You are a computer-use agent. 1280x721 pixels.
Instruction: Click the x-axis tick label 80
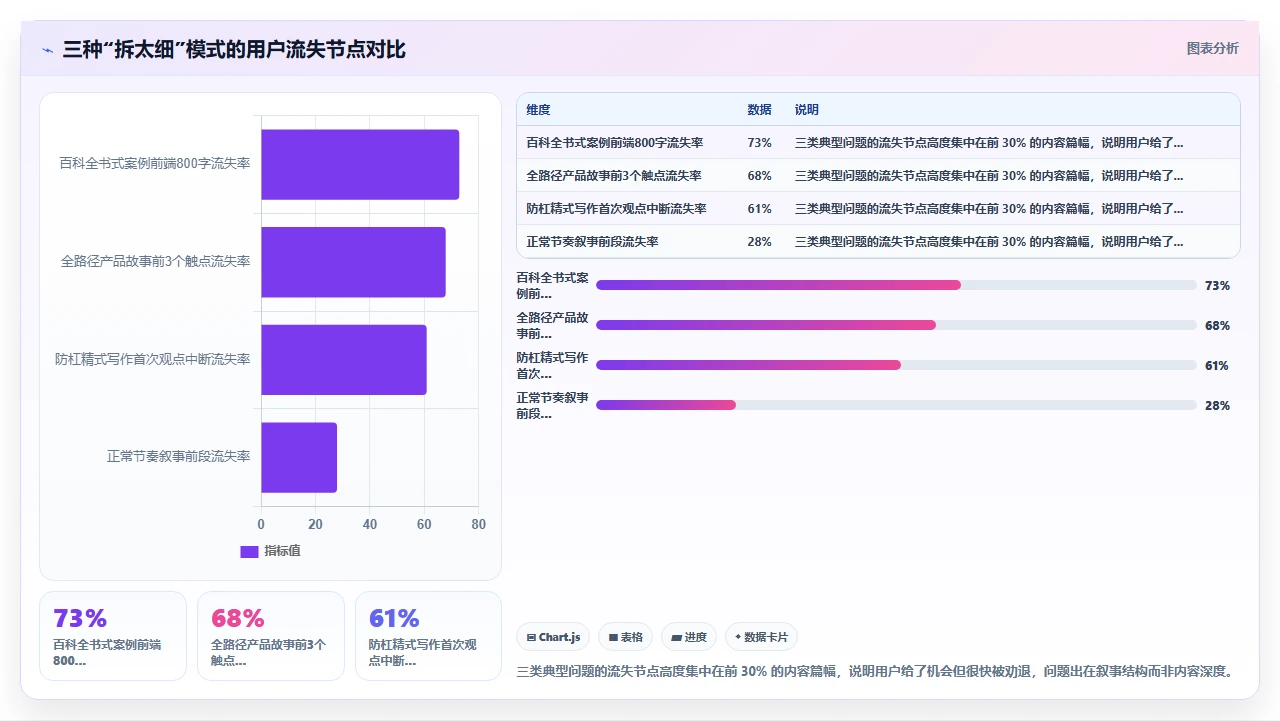click(479, 524)
